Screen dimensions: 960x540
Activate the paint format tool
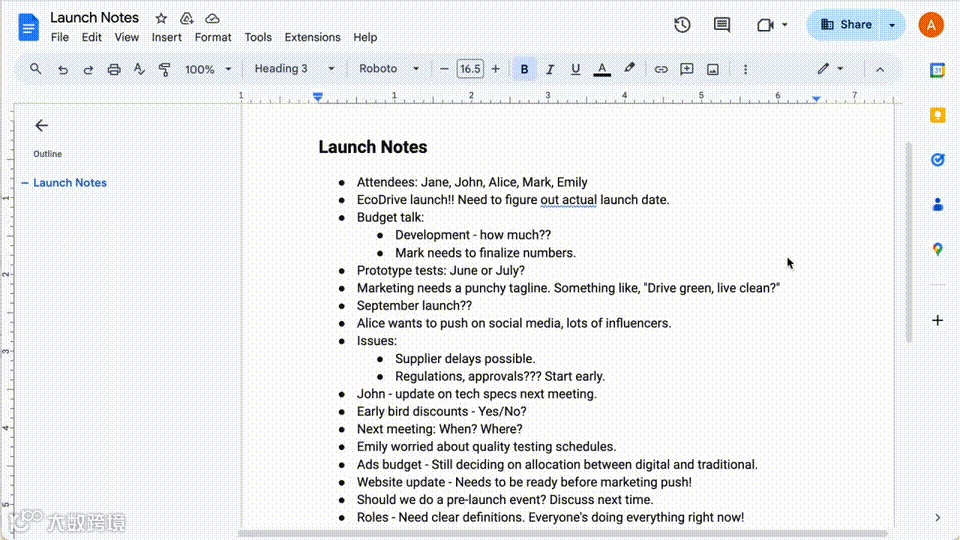coord(164,69)
